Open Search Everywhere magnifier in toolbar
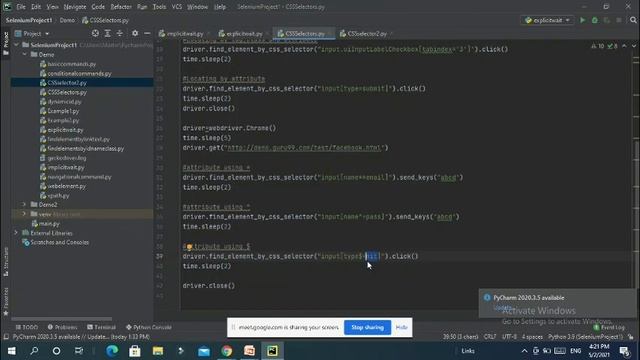Image resolution: width=640 pixels, height=360 pixels. coord(633,20)
